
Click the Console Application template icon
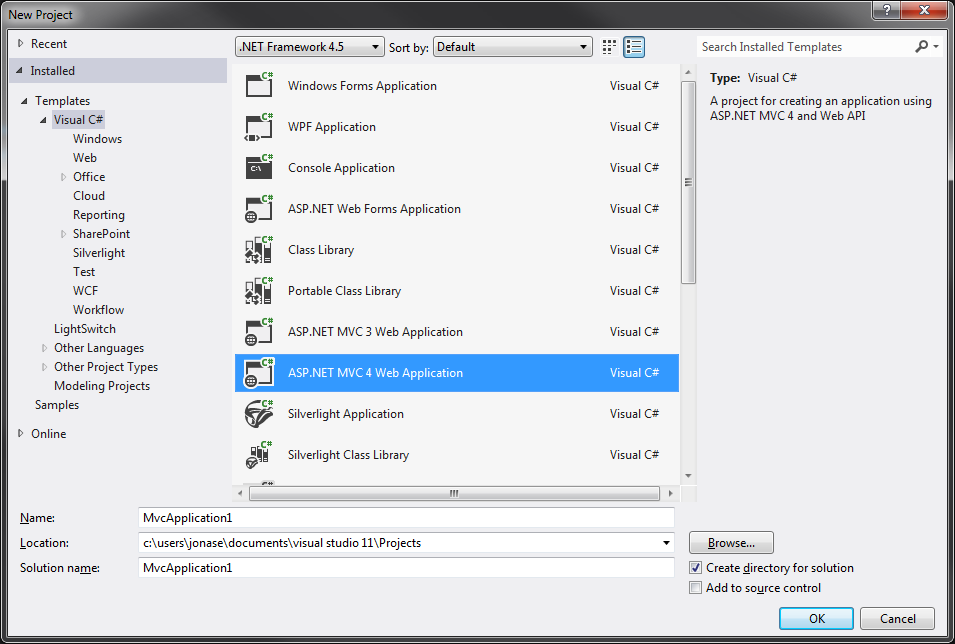(x=258, y=167)
